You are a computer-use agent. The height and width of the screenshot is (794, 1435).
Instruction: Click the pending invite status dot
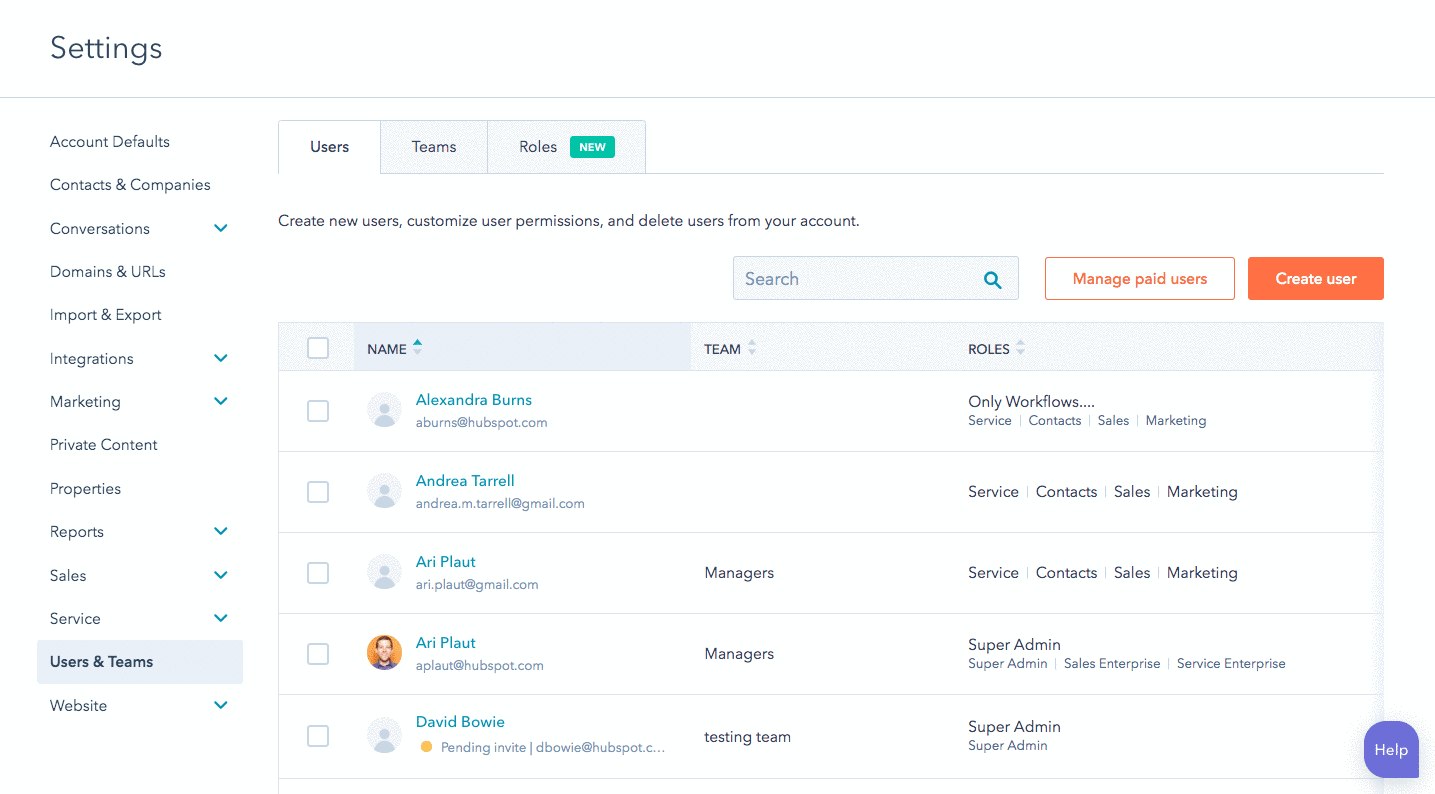(428, 747)
